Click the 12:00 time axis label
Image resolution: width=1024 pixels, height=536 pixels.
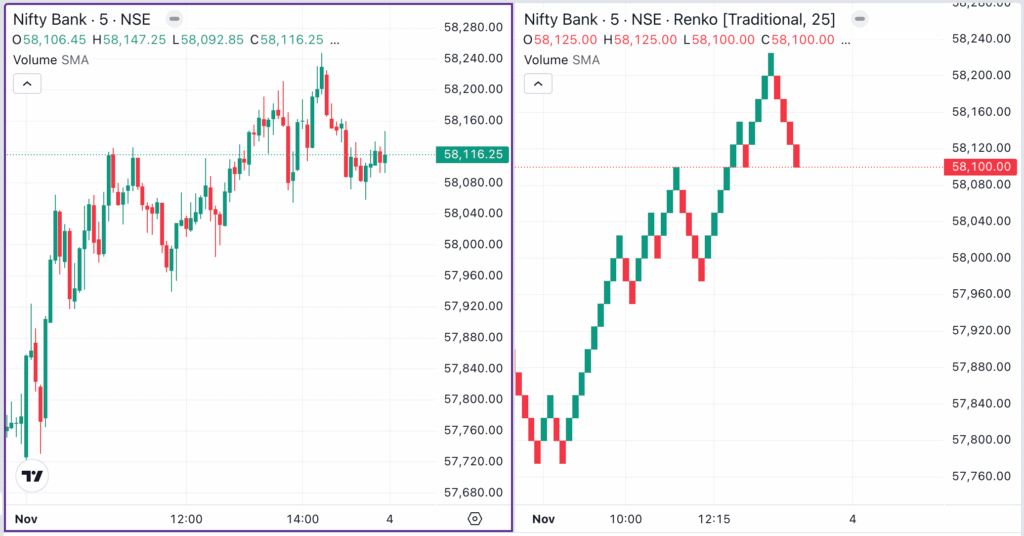click(x=187, y=519)
